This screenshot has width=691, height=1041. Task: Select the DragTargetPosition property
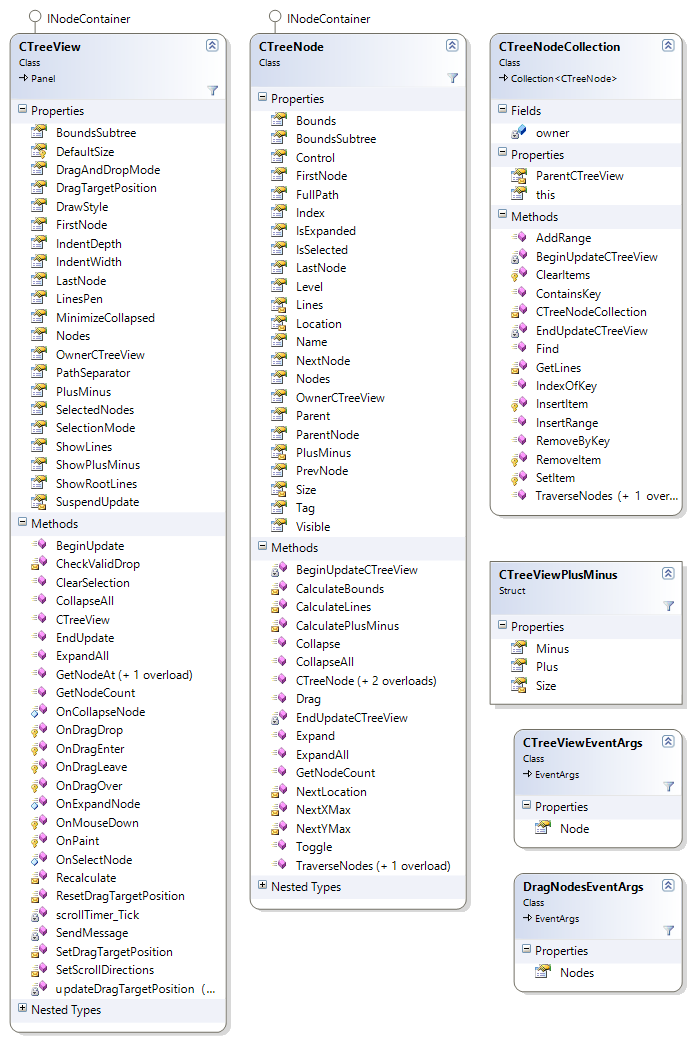pos(106,188)
